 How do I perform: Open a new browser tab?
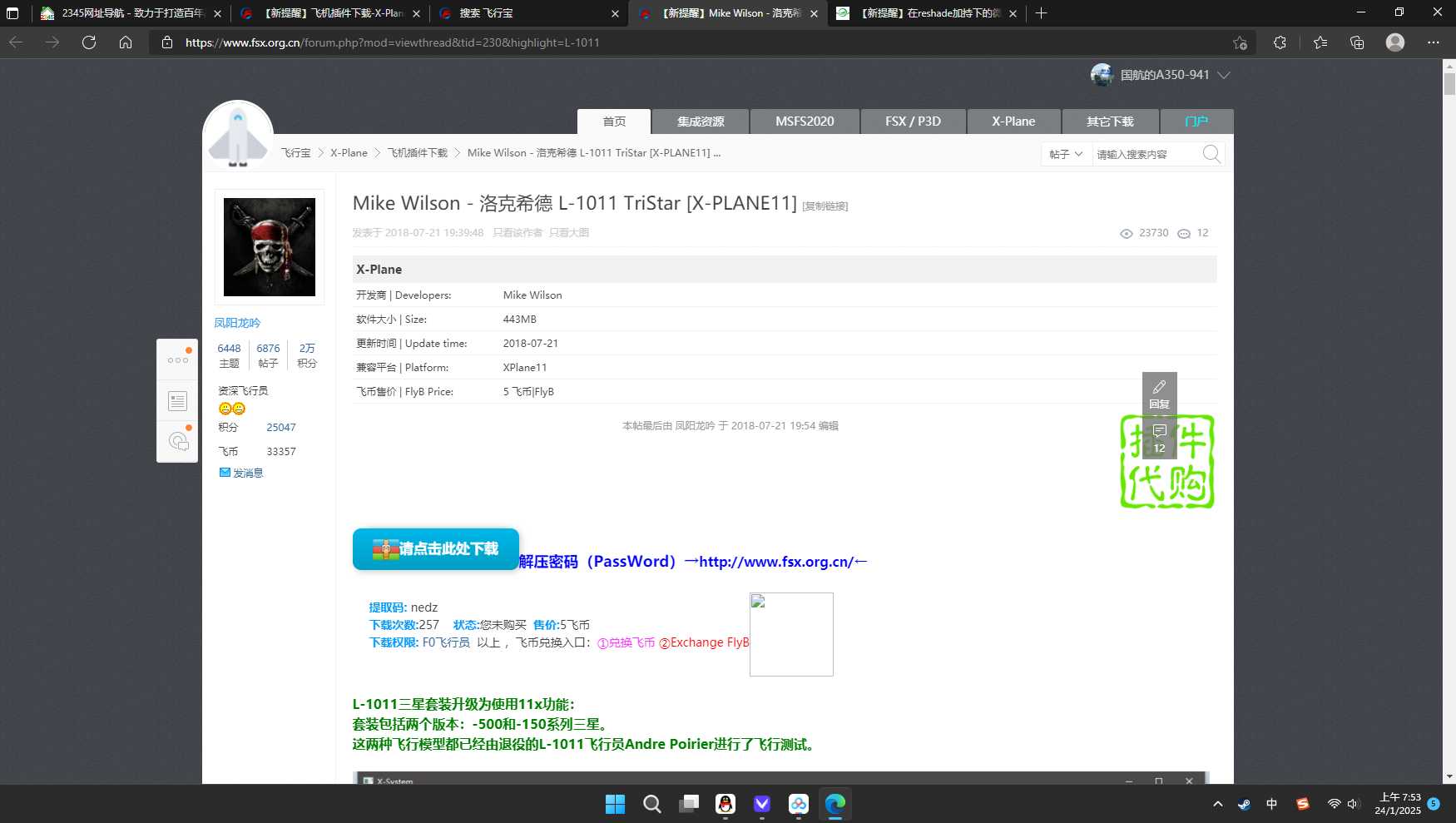[1042, 13]
